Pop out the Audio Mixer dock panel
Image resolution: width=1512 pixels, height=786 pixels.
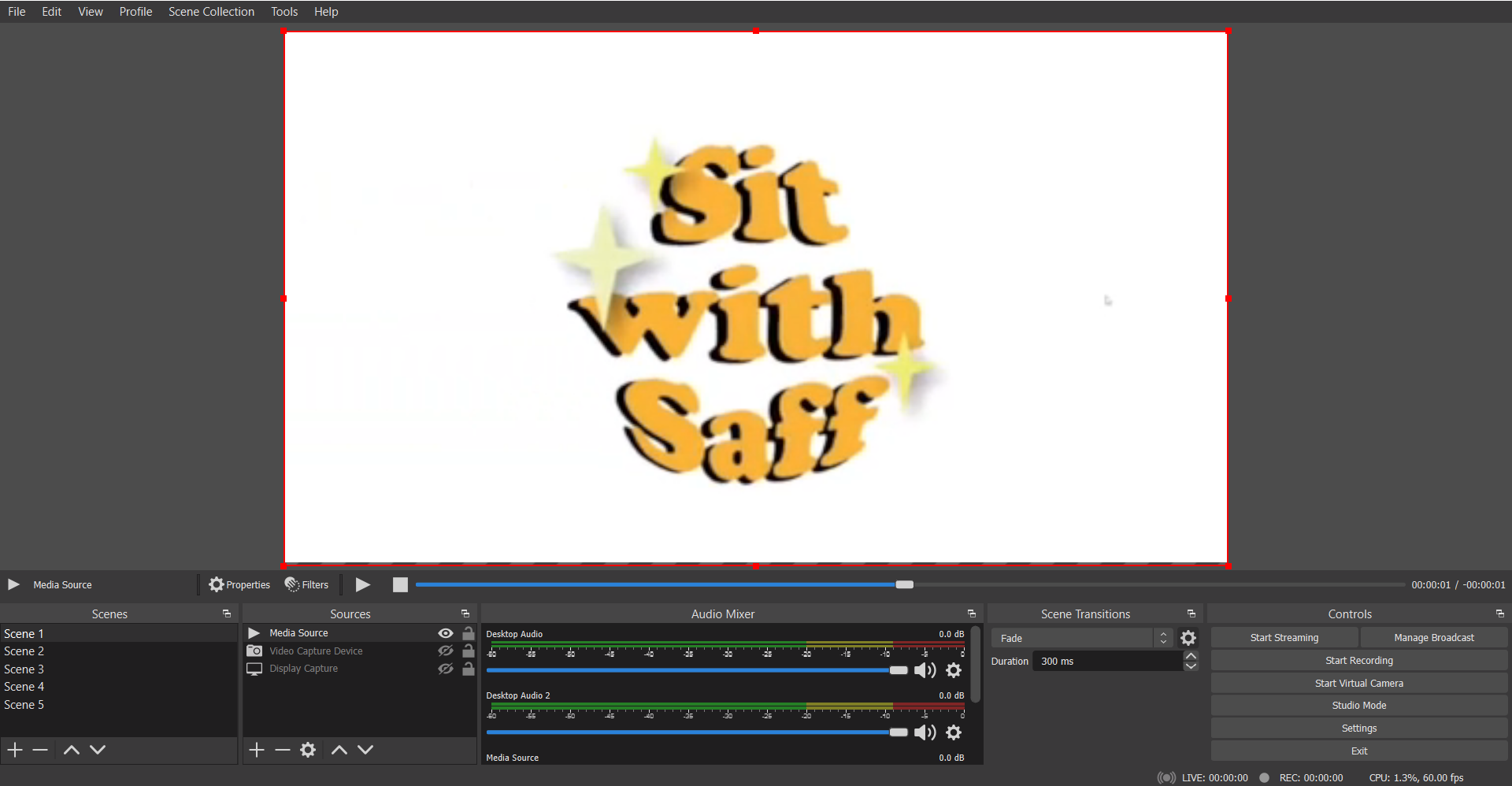971,614
